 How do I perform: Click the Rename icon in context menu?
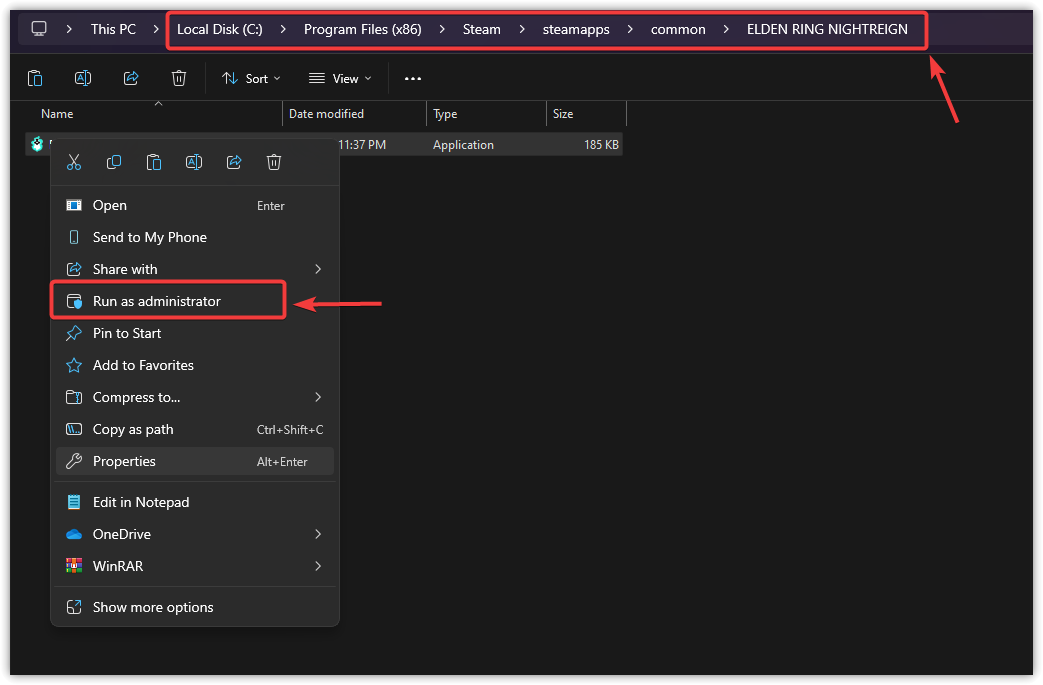tap(194, 162)
